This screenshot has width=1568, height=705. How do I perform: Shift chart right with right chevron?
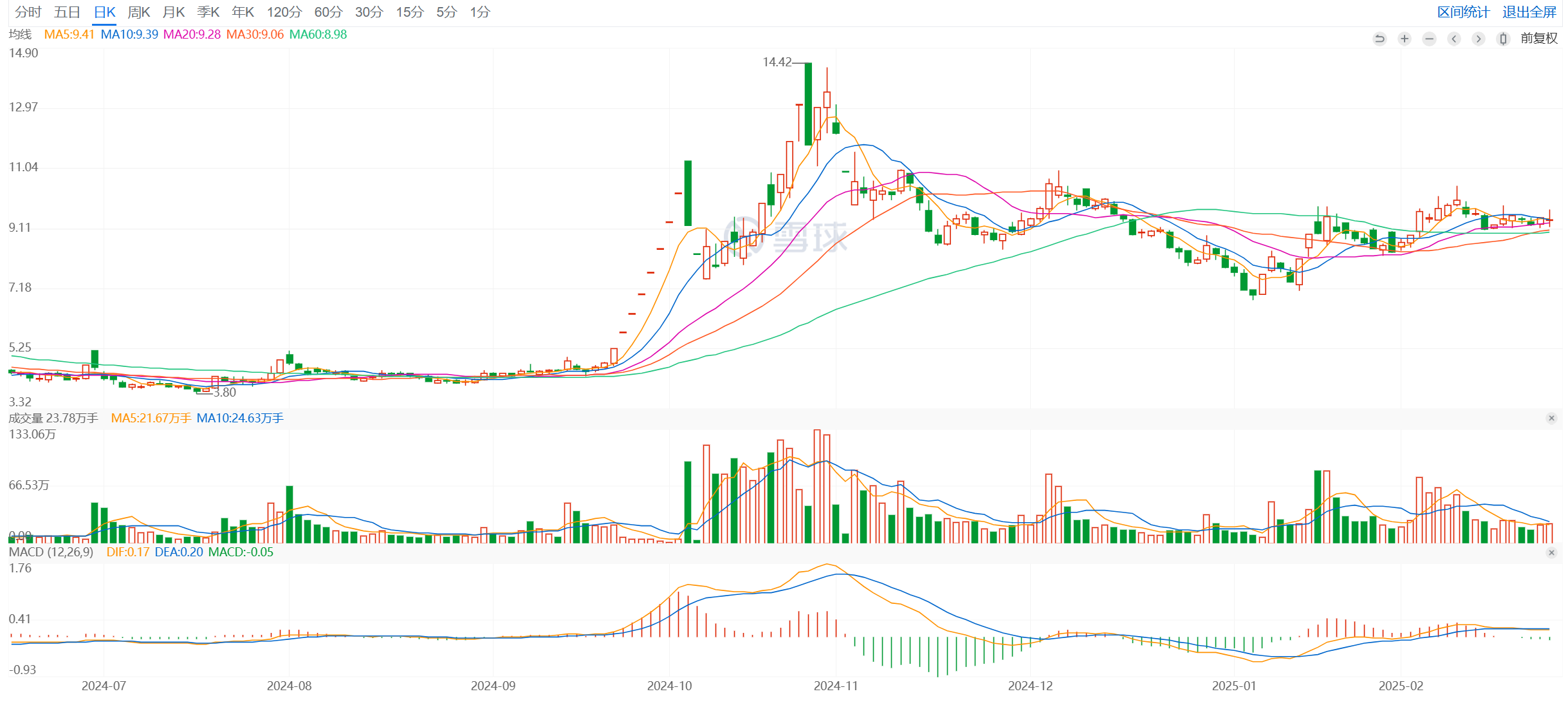(x=1479, y=39)
